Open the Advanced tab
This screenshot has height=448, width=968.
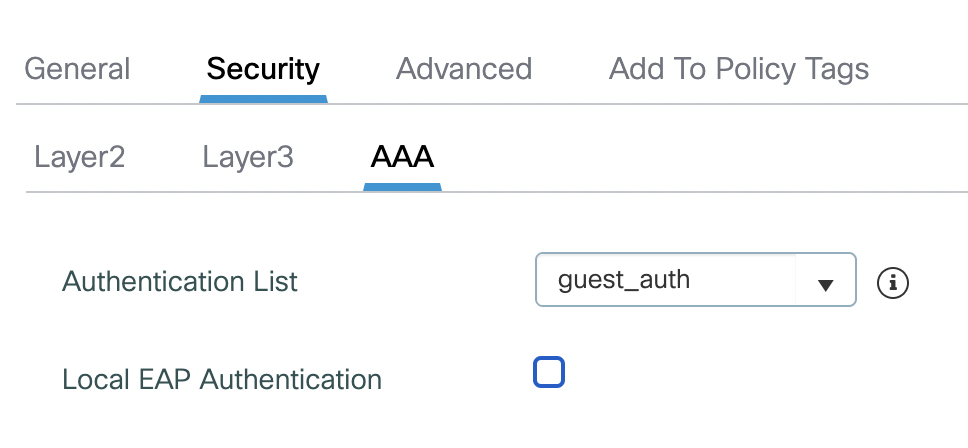(x=464, y=69)
